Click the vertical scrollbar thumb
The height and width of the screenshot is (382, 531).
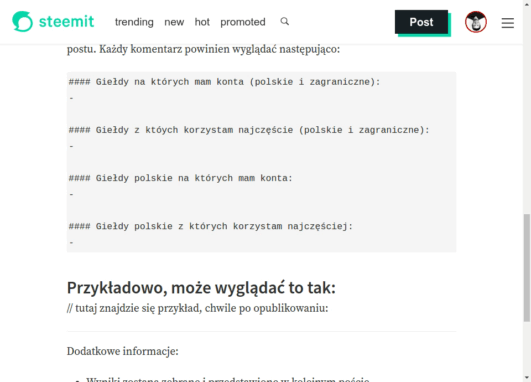527,268
